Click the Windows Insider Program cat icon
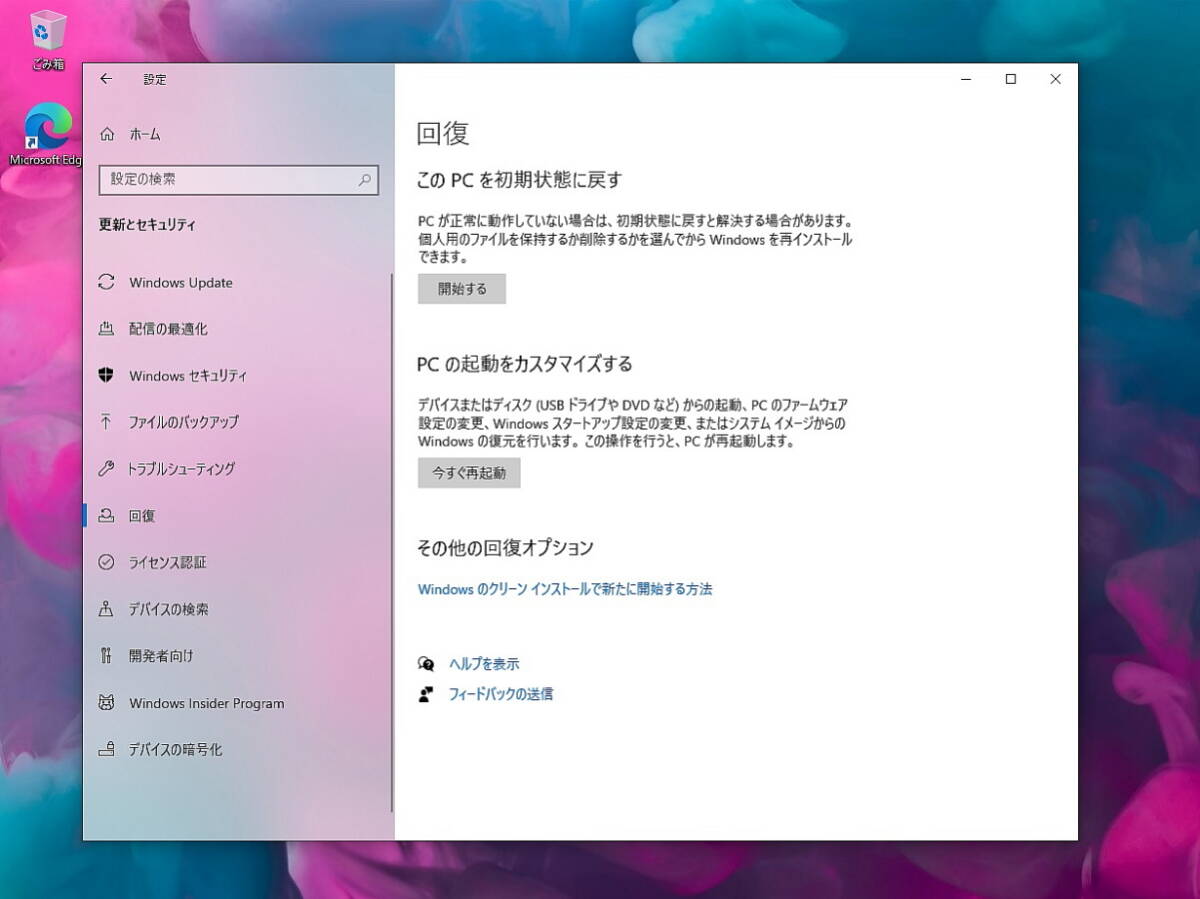The height and width of the screenshot is (899, 1200). (x=106, y=703)
